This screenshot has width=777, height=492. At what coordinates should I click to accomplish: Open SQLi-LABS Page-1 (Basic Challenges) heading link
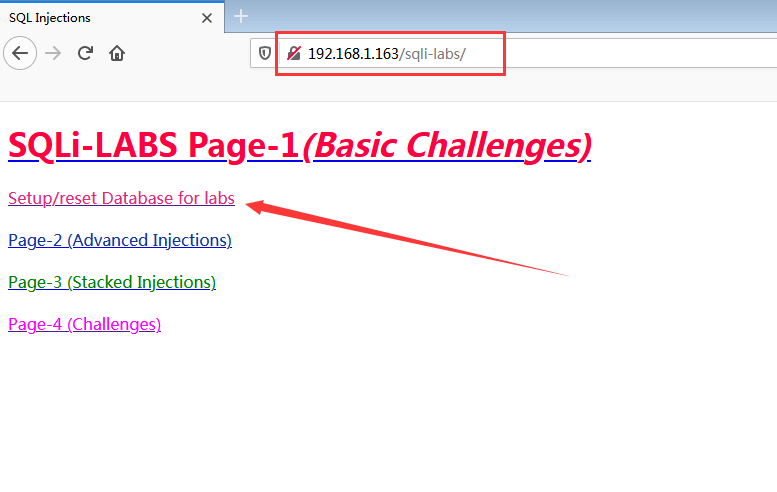click(299, 146)
